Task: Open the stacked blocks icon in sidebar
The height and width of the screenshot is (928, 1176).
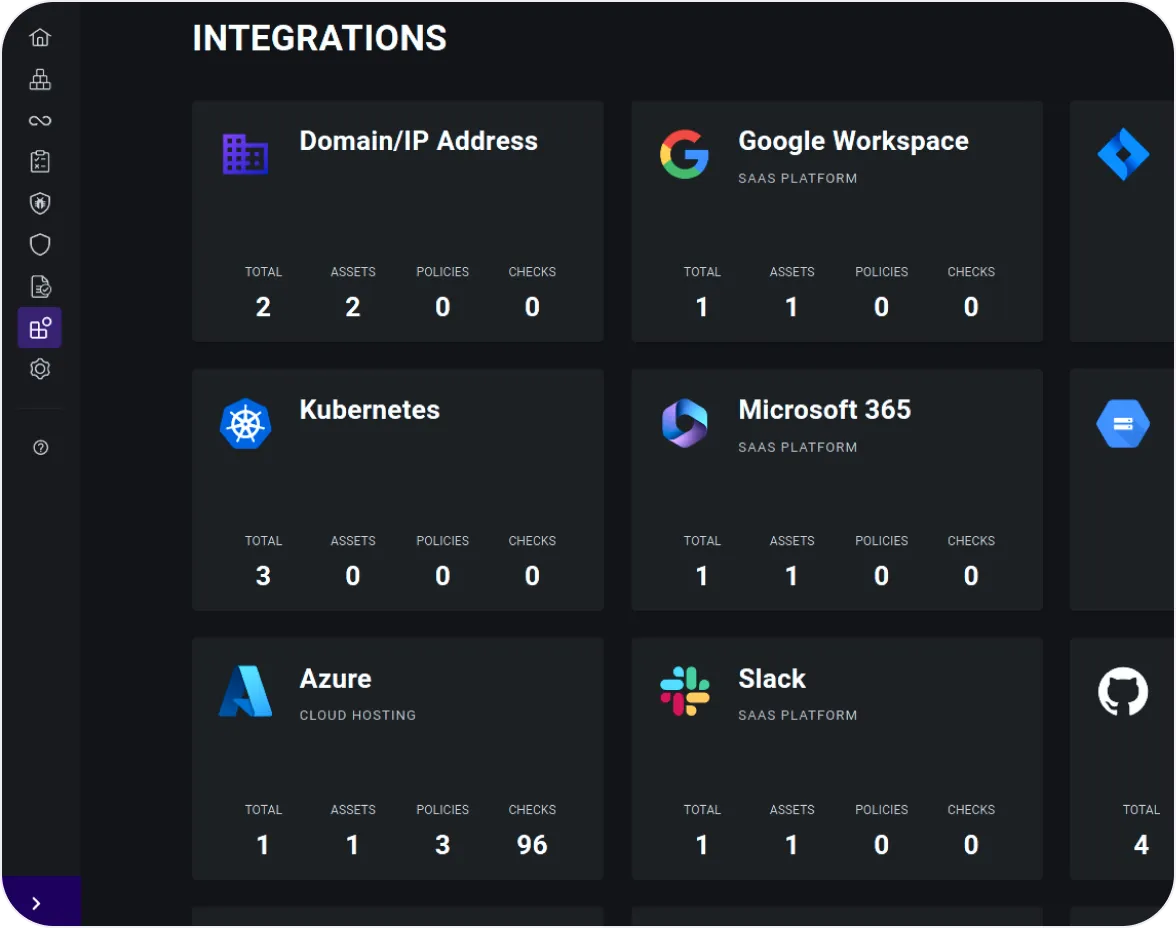Action: [40, 79]
